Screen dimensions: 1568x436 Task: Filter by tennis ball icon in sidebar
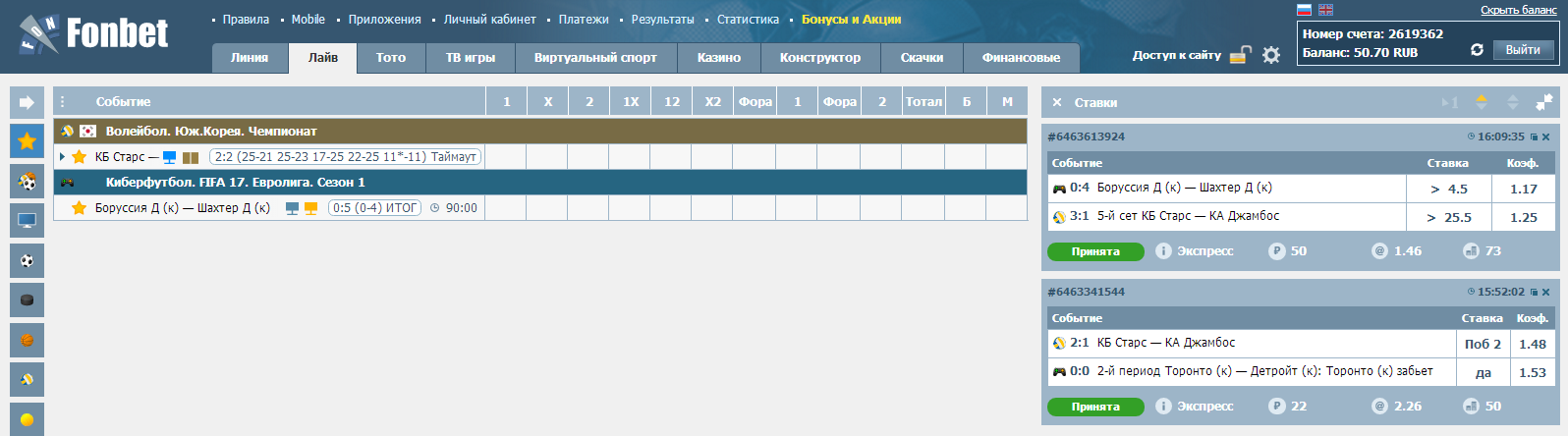(27, 419)
